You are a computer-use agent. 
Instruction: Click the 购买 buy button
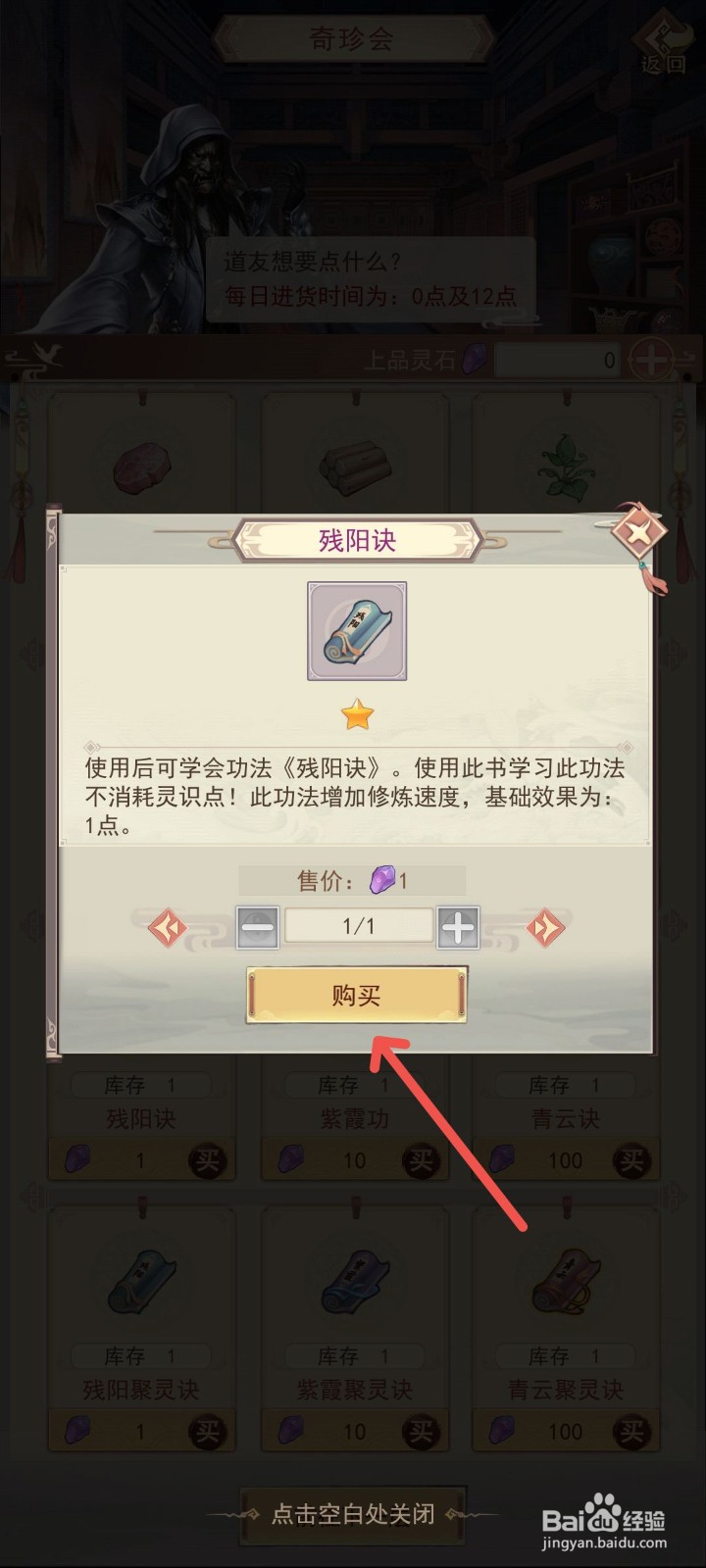tap(356, 996)
